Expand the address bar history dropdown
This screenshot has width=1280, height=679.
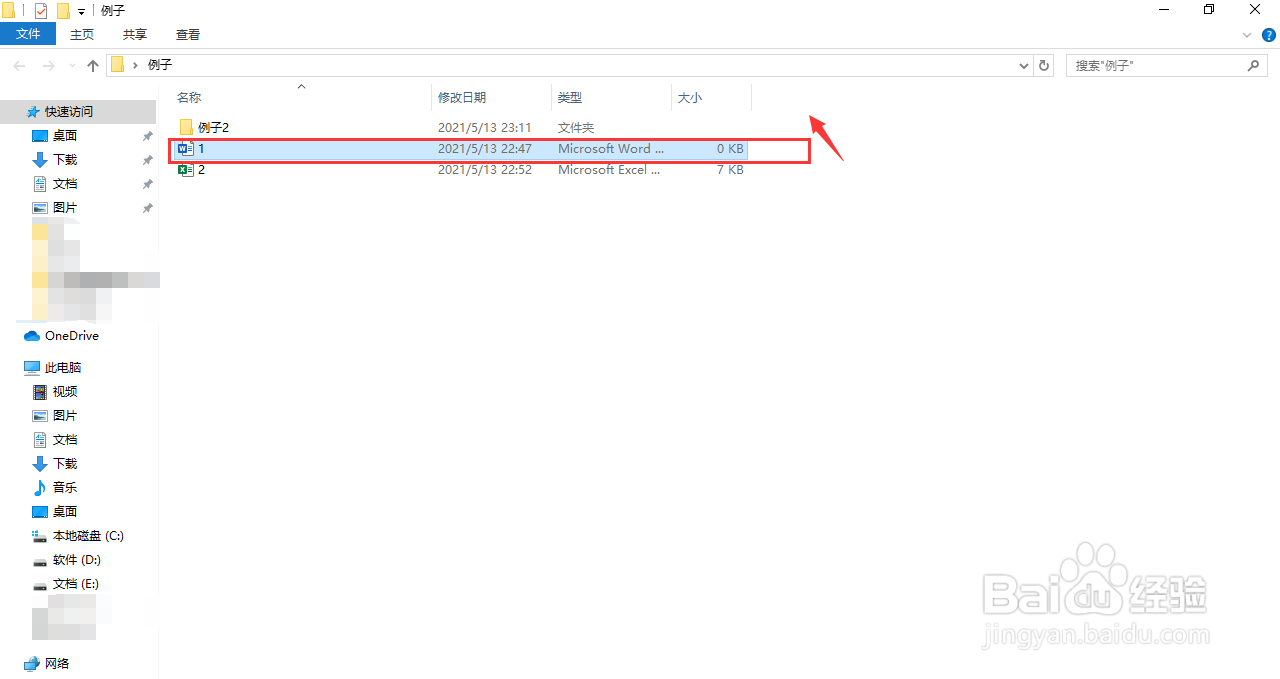tap(1024, 65)
